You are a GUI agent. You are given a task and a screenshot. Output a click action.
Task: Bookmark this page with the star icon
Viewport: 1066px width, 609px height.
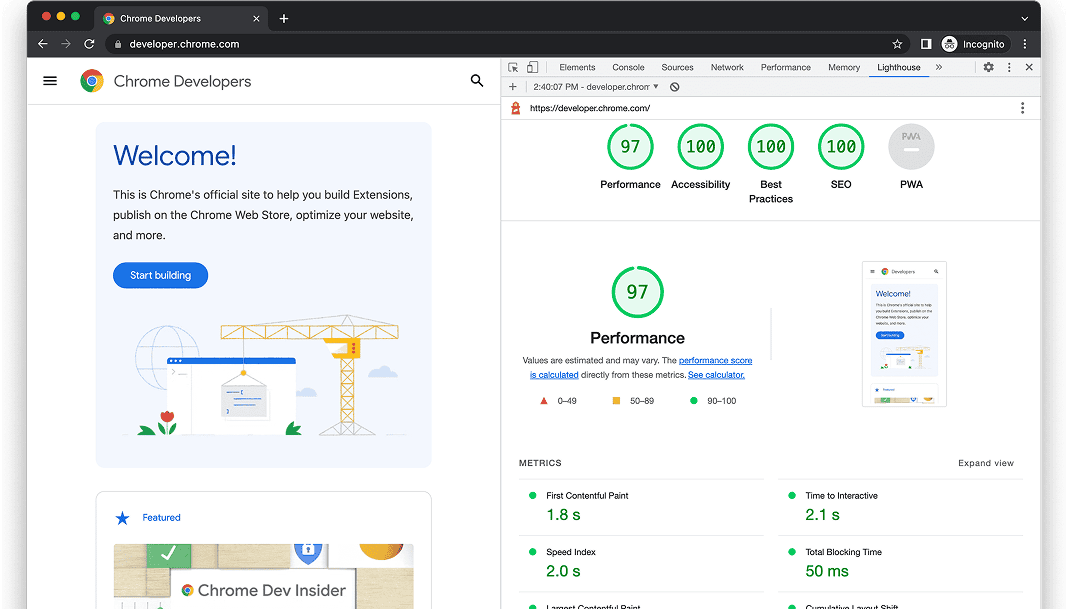pyautogui.click(x=897, y=44)
